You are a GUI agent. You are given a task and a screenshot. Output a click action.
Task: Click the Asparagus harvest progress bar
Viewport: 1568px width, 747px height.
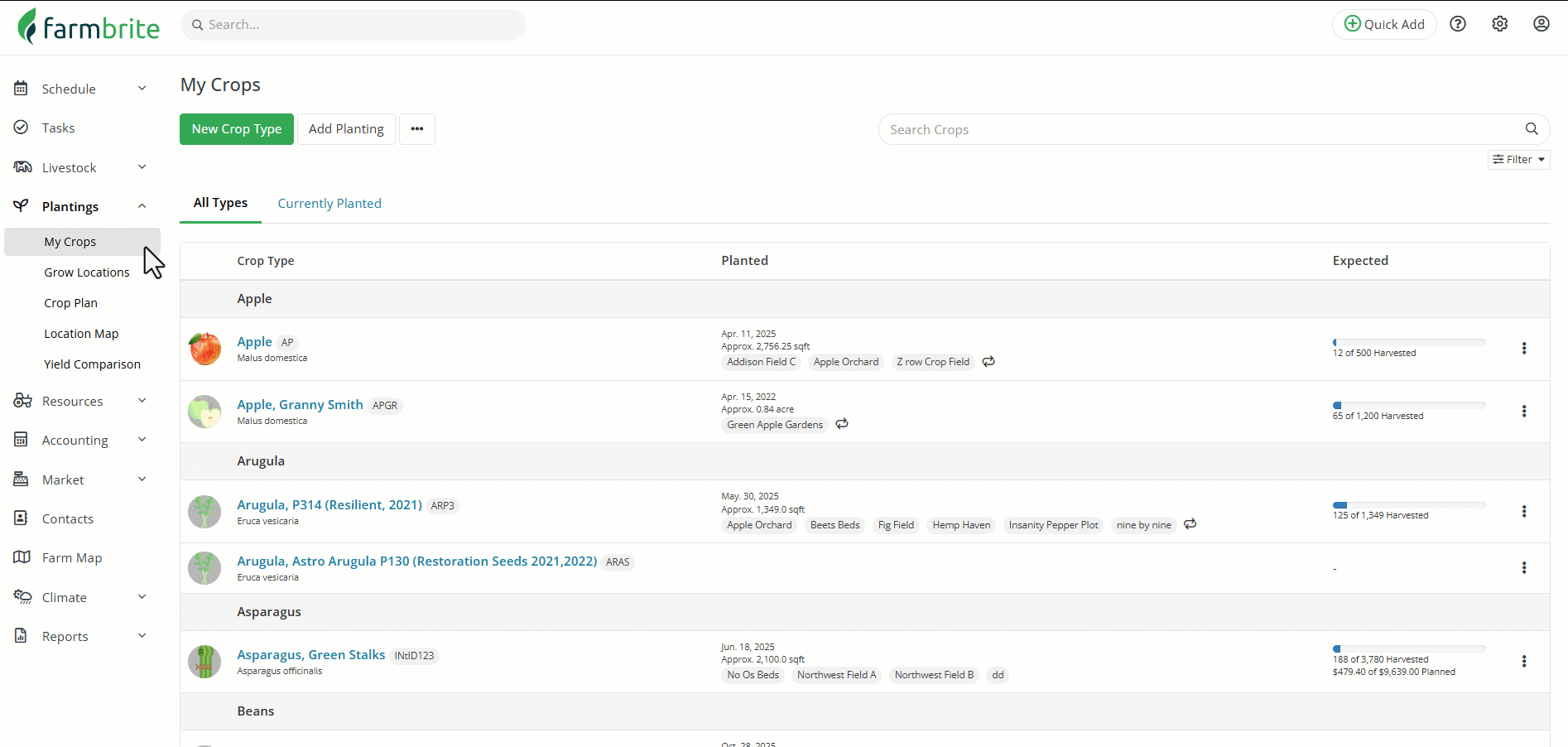(x=1409, y=648)
